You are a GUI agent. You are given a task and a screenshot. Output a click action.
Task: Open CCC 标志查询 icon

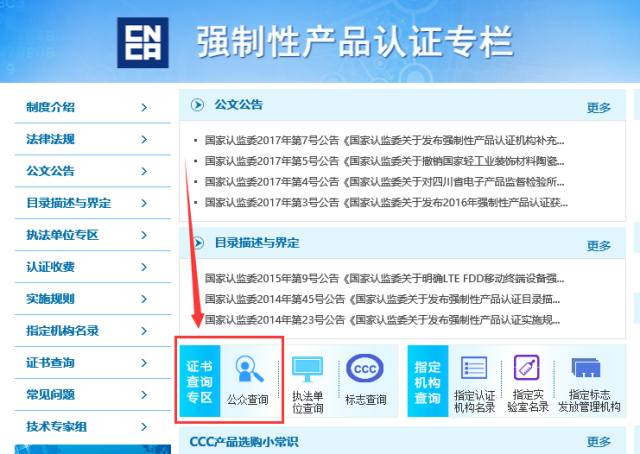click(365, 368)
